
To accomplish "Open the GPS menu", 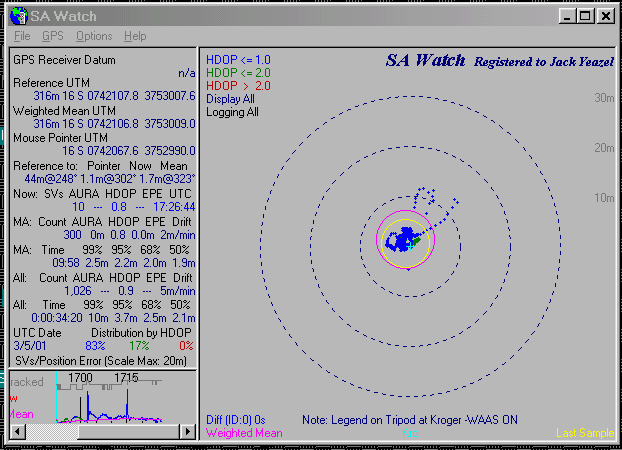I will coord(52,36).
